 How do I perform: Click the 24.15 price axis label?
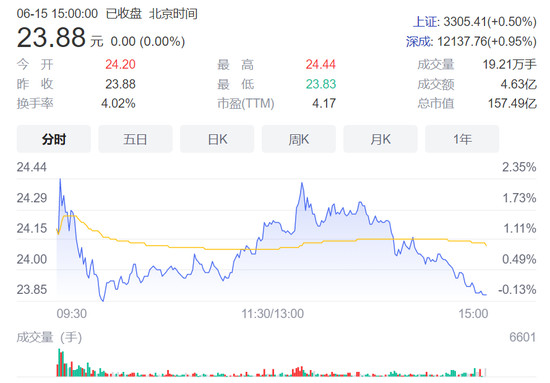32,228
